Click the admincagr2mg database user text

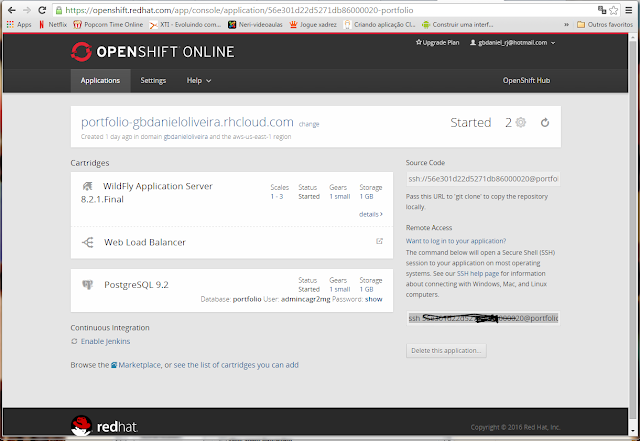pos(305,299)
